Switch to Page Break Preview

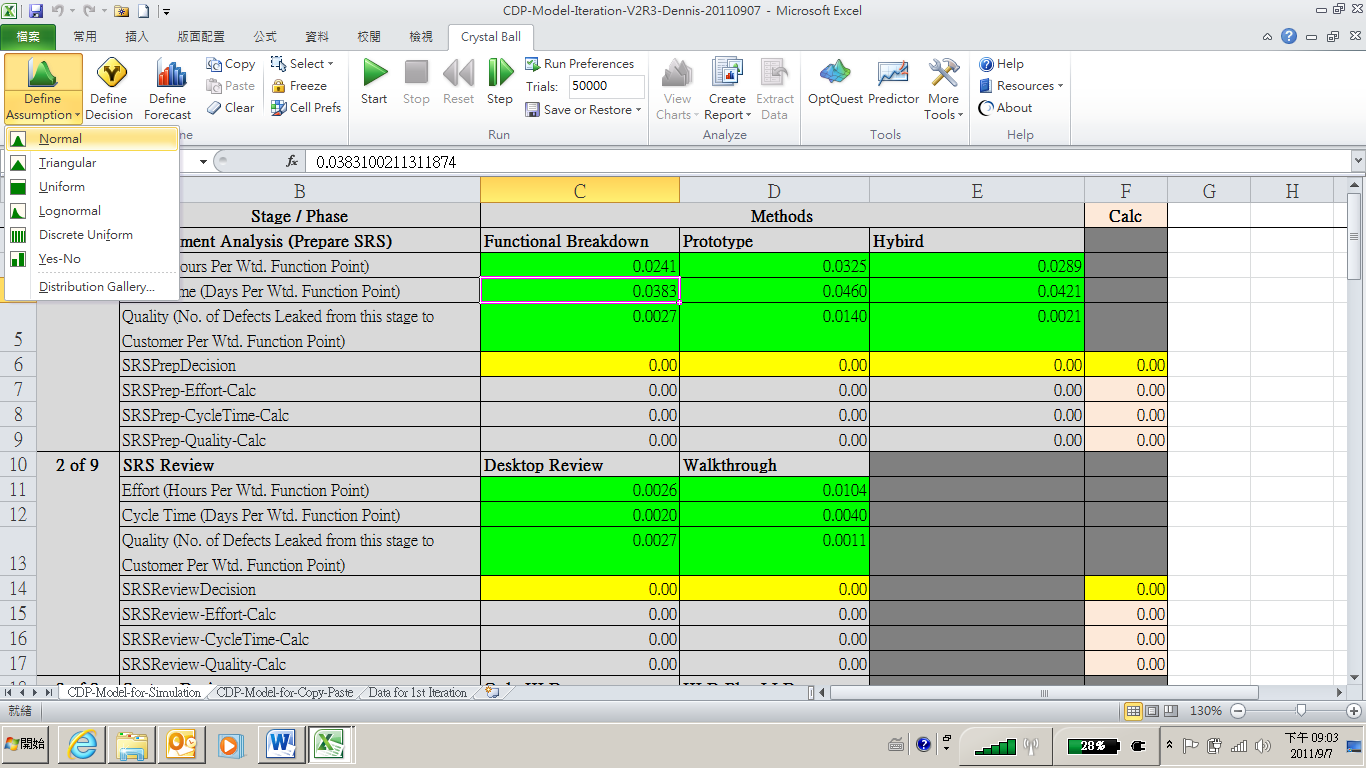pyautogui.click(x=1169, y=711)
